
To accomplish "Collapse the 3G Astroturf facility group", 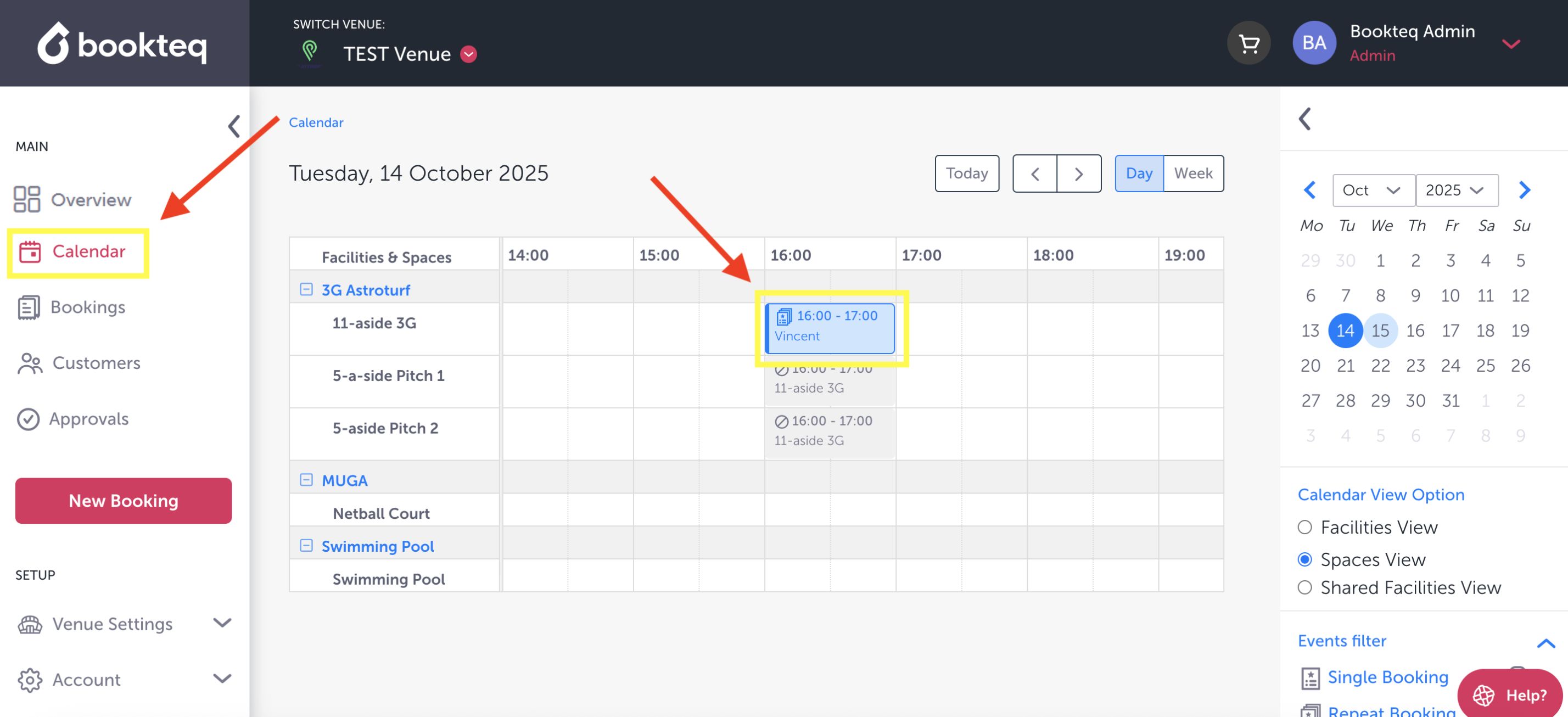I will pos(306,290).
